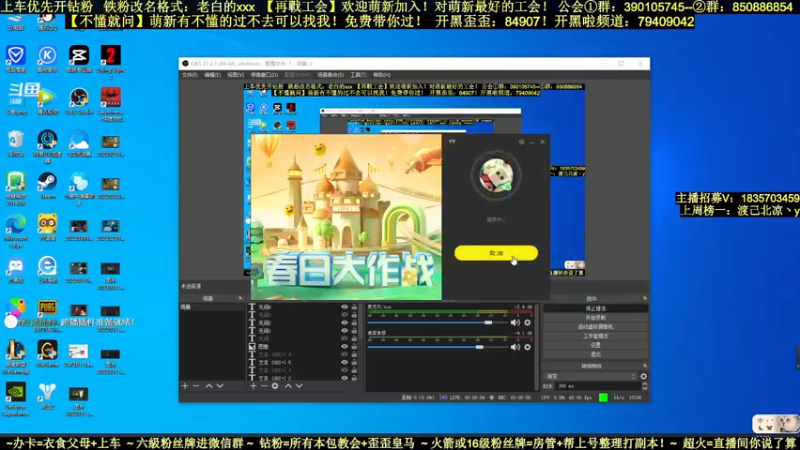Viewport: 800px width, 450px height.
Task: Open the Recycle Bin on desktop
Action: point(16,143)
